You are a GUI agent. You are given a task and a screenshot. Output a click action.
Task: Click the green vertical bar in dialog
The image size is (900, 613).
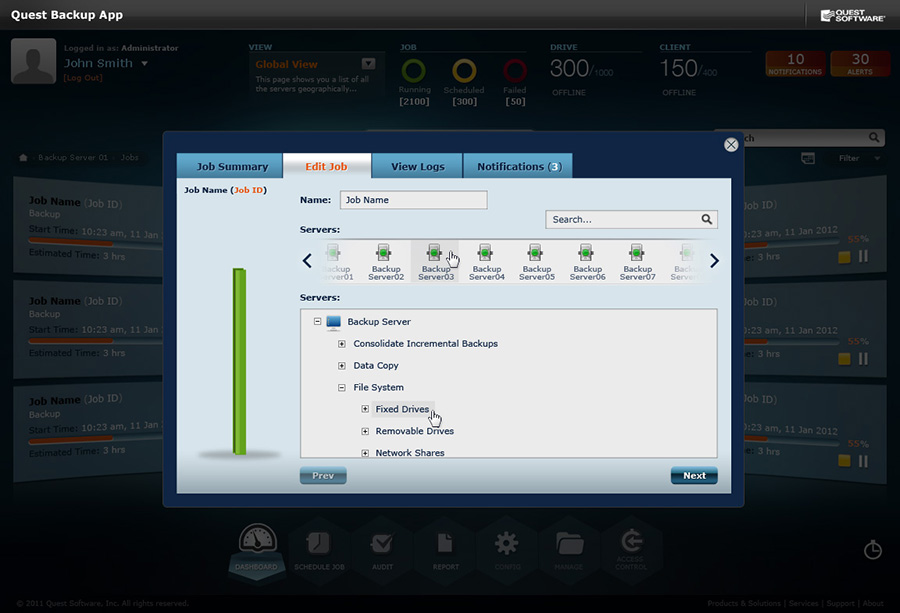pos(239,361)
